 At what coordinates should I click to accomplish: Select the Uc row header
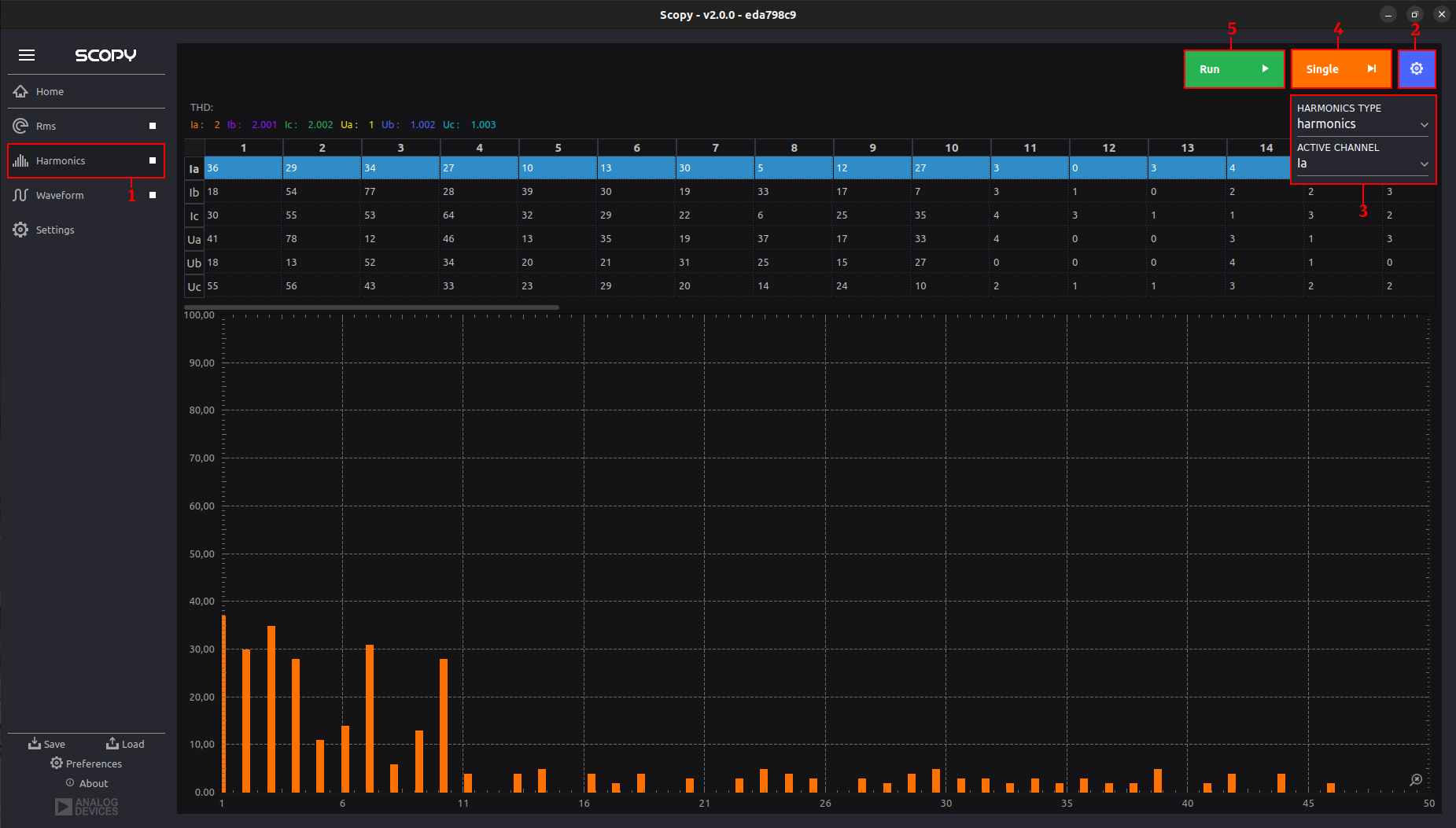(194, 286)
